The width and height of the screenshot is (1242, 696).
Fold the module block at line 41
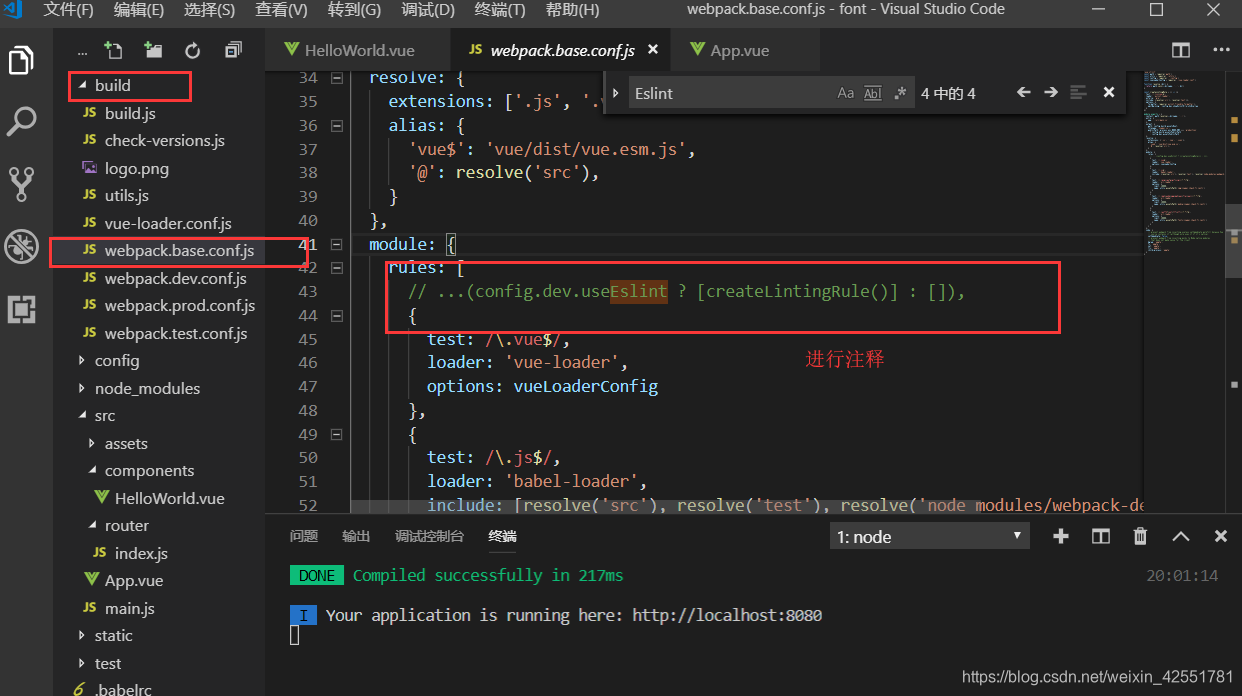coord(336,245)
